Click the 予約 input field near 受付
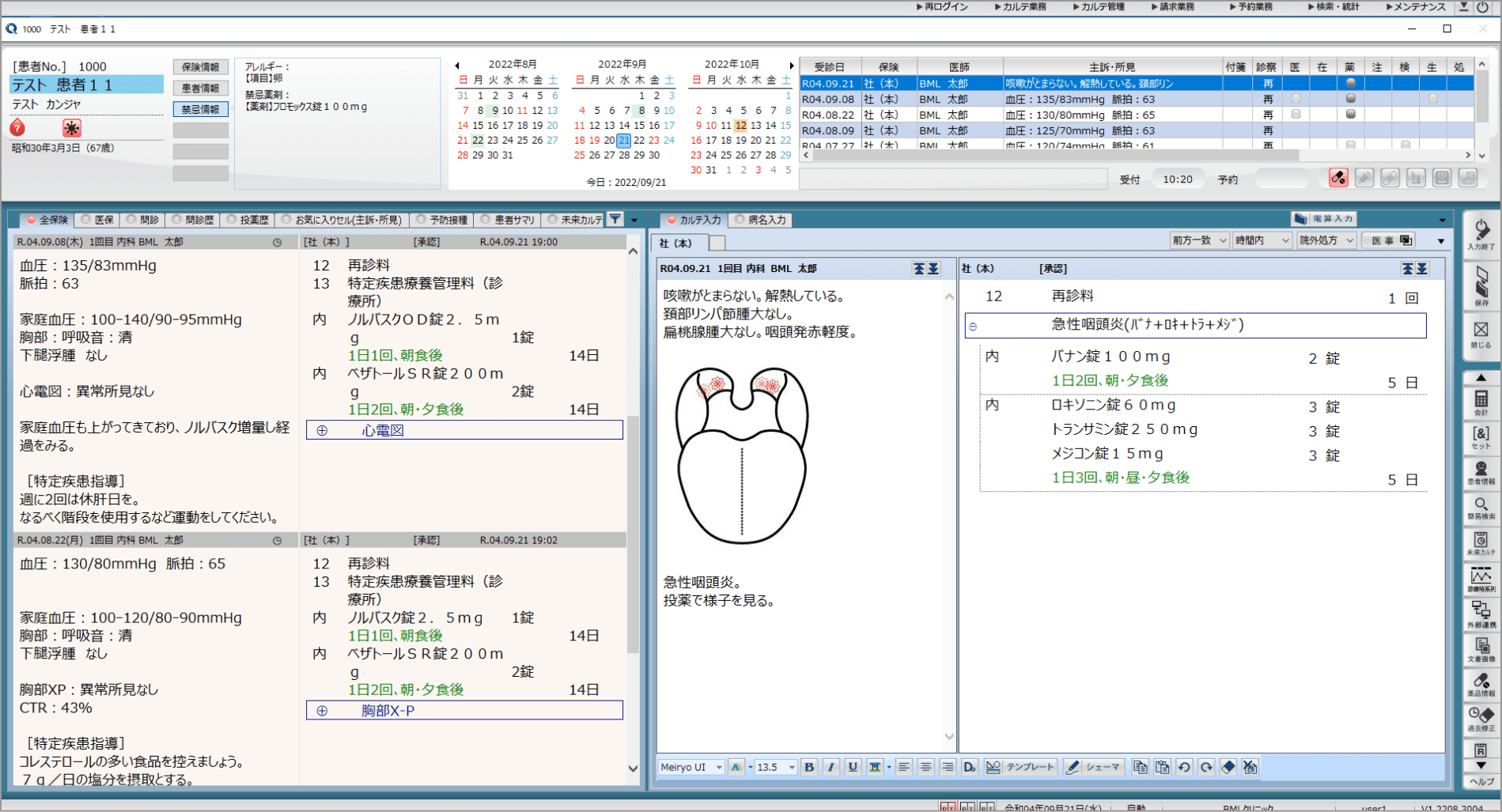 [x=1281, y=179]
